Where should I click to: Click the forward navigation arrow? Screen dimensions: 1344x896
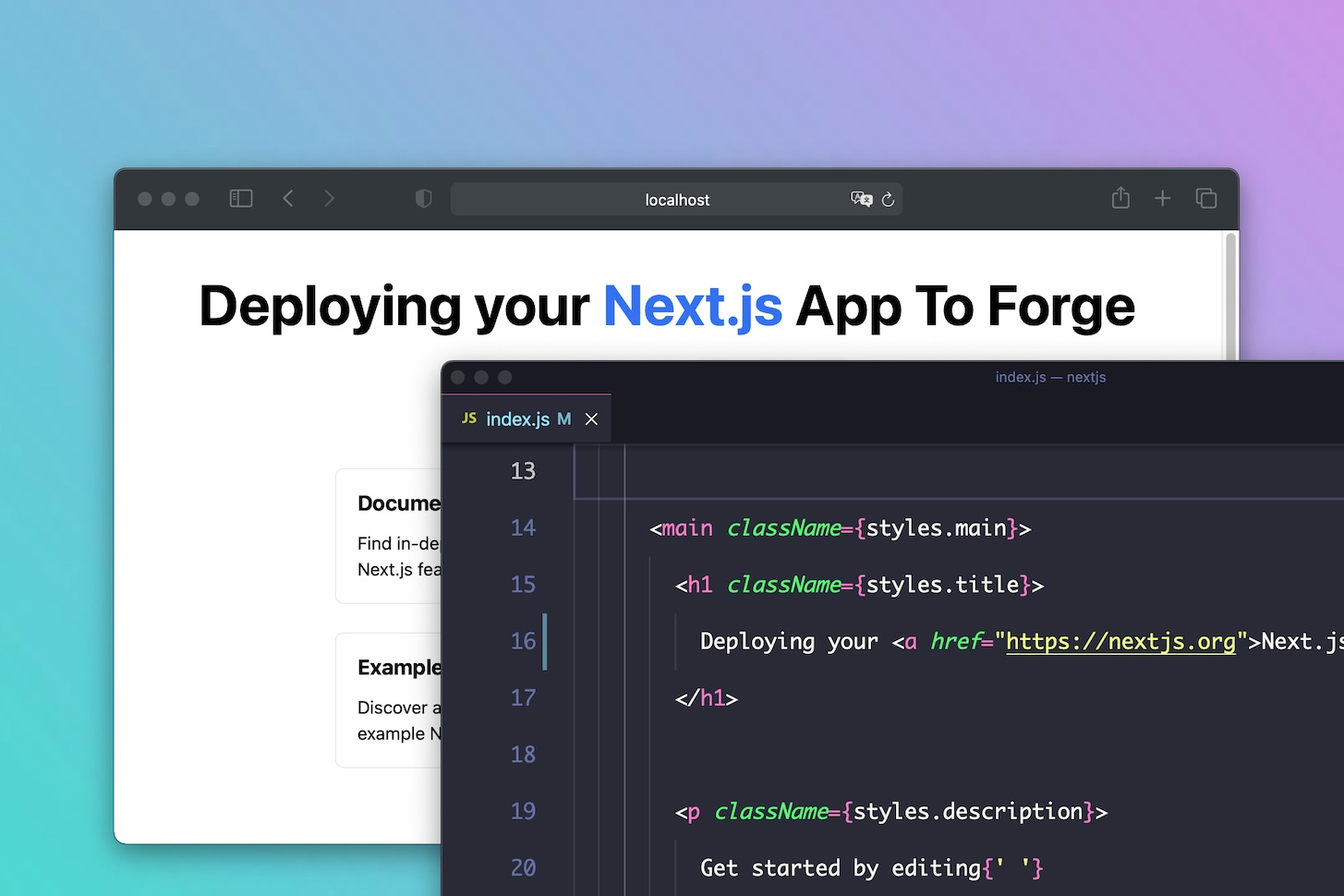330,198
